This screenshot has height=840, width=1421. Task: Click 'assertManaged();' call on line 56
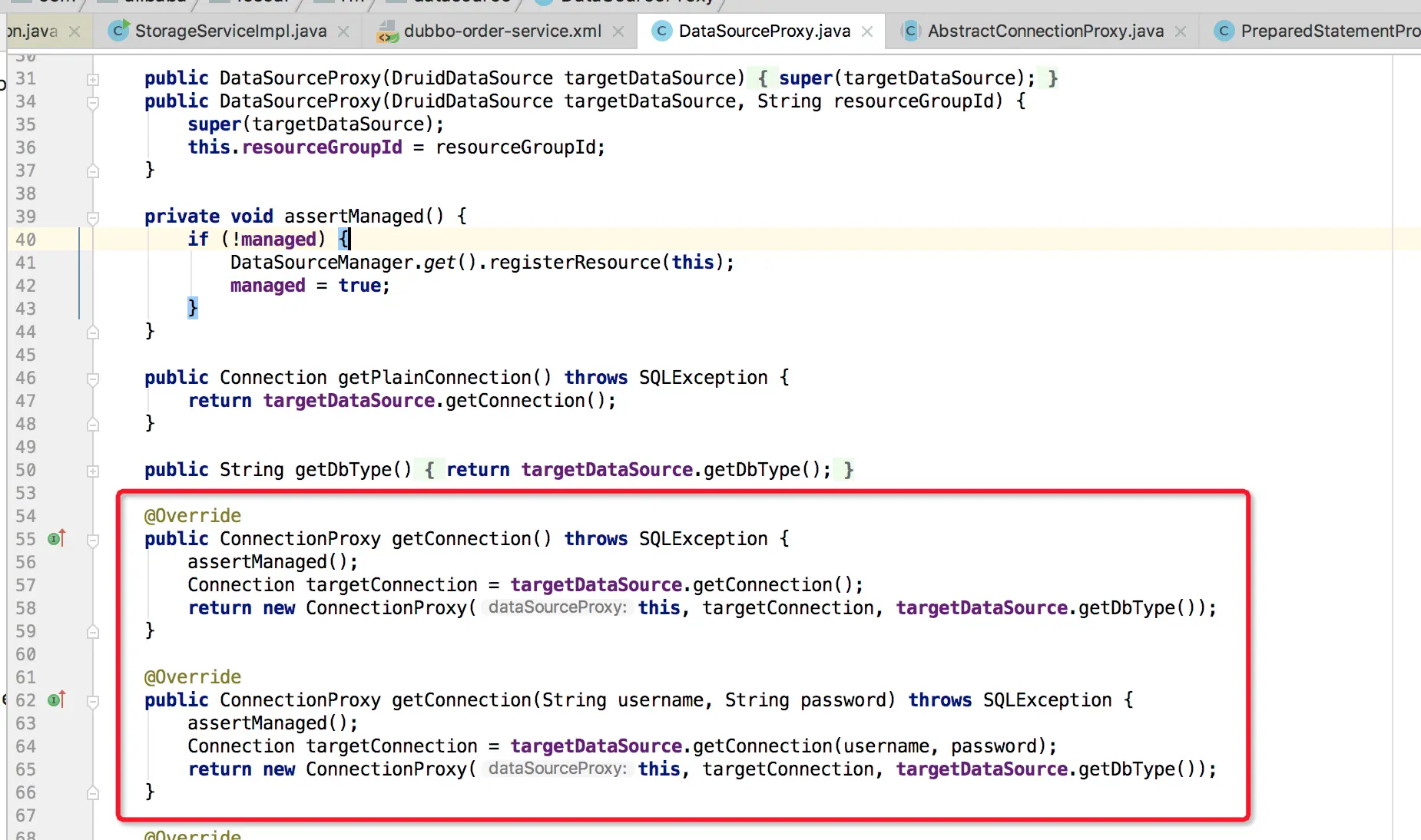pos(273,562)
